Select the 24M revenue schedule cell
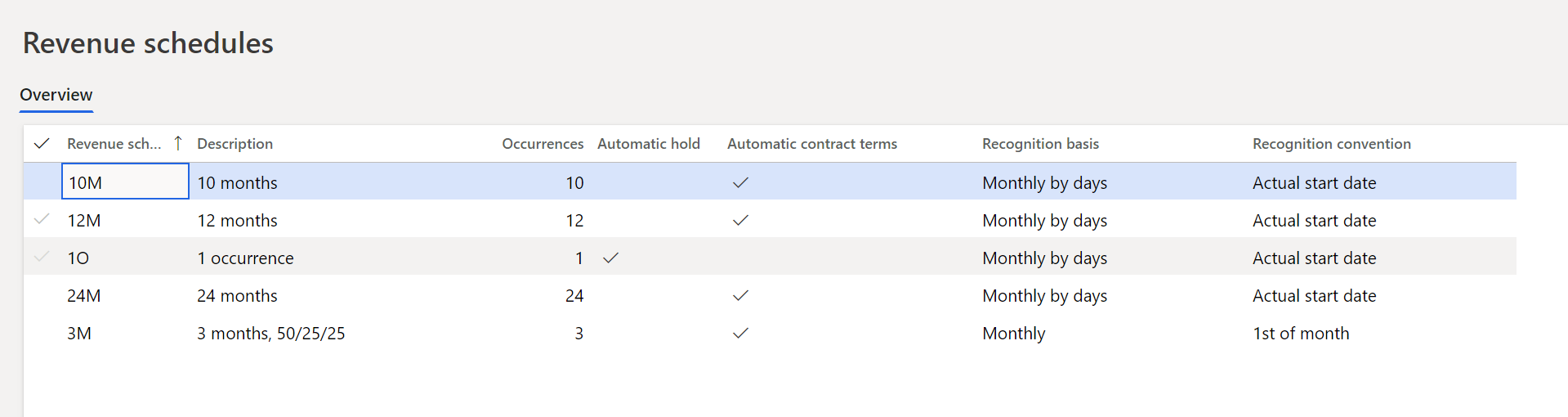Image resolution: width=1568 pixels, height=417 pixels. 84,296
